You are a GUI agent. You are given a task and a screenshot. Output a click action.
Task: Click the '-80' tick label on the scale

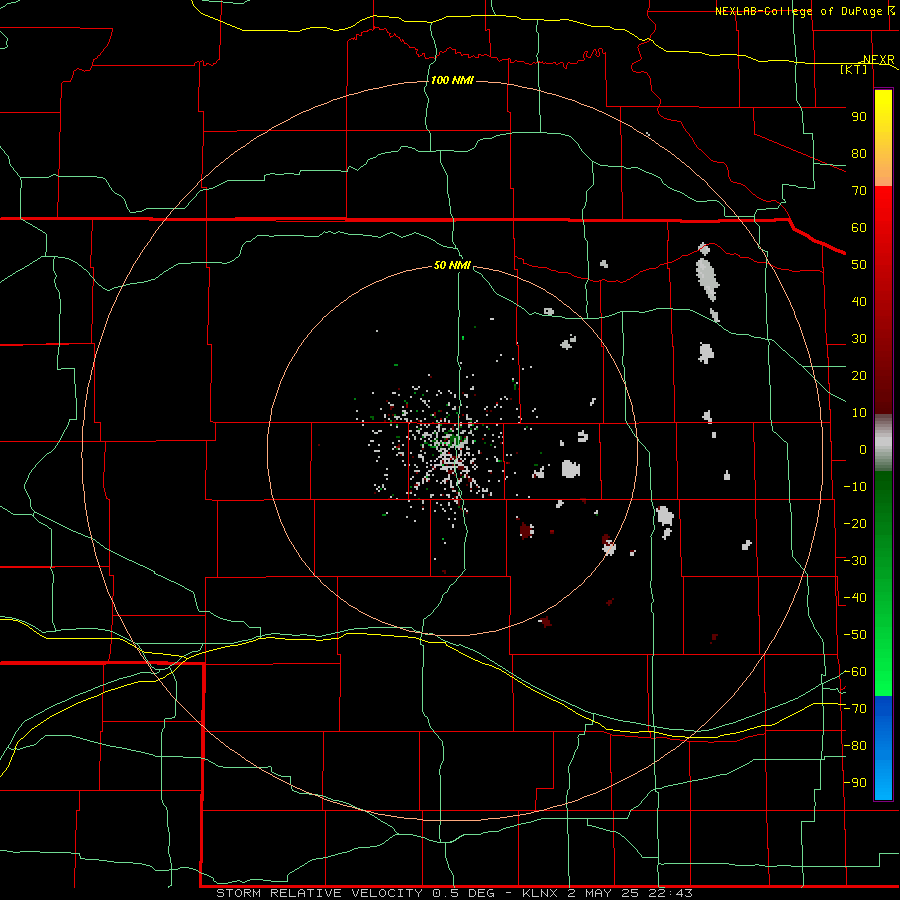click(x=855, y=746)
